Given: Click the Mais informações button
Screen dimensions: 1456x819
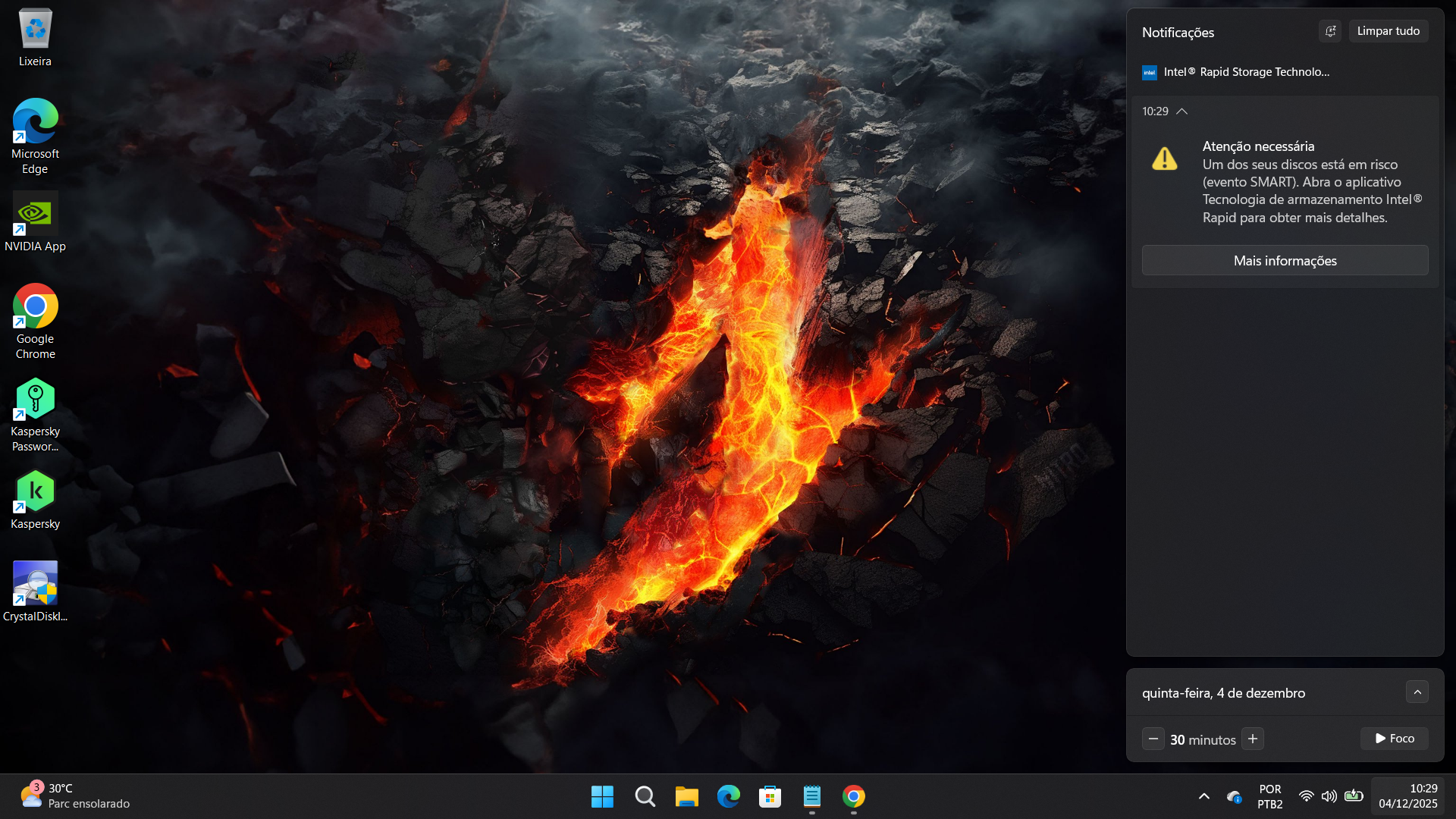Looking at the screenshot, I should [x=1285, y=261].
